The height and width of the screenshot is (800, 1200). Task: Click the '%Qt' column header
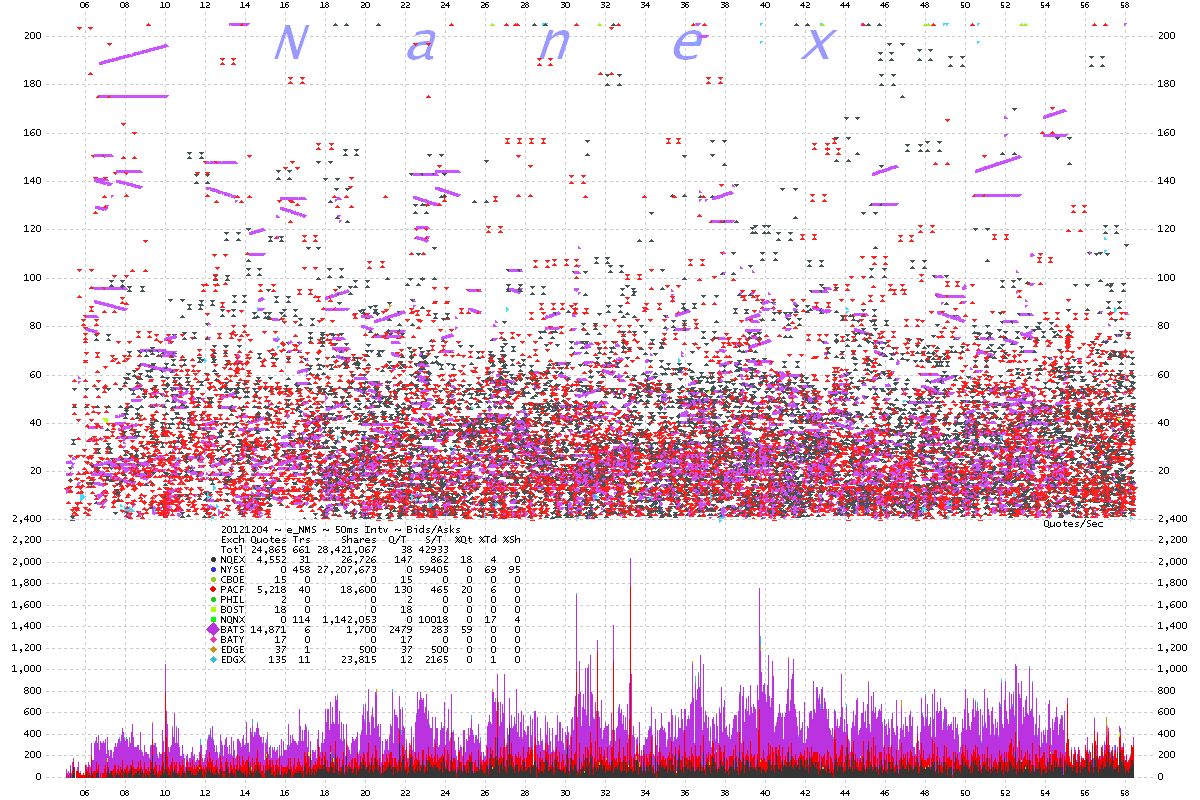pos(463,540)
